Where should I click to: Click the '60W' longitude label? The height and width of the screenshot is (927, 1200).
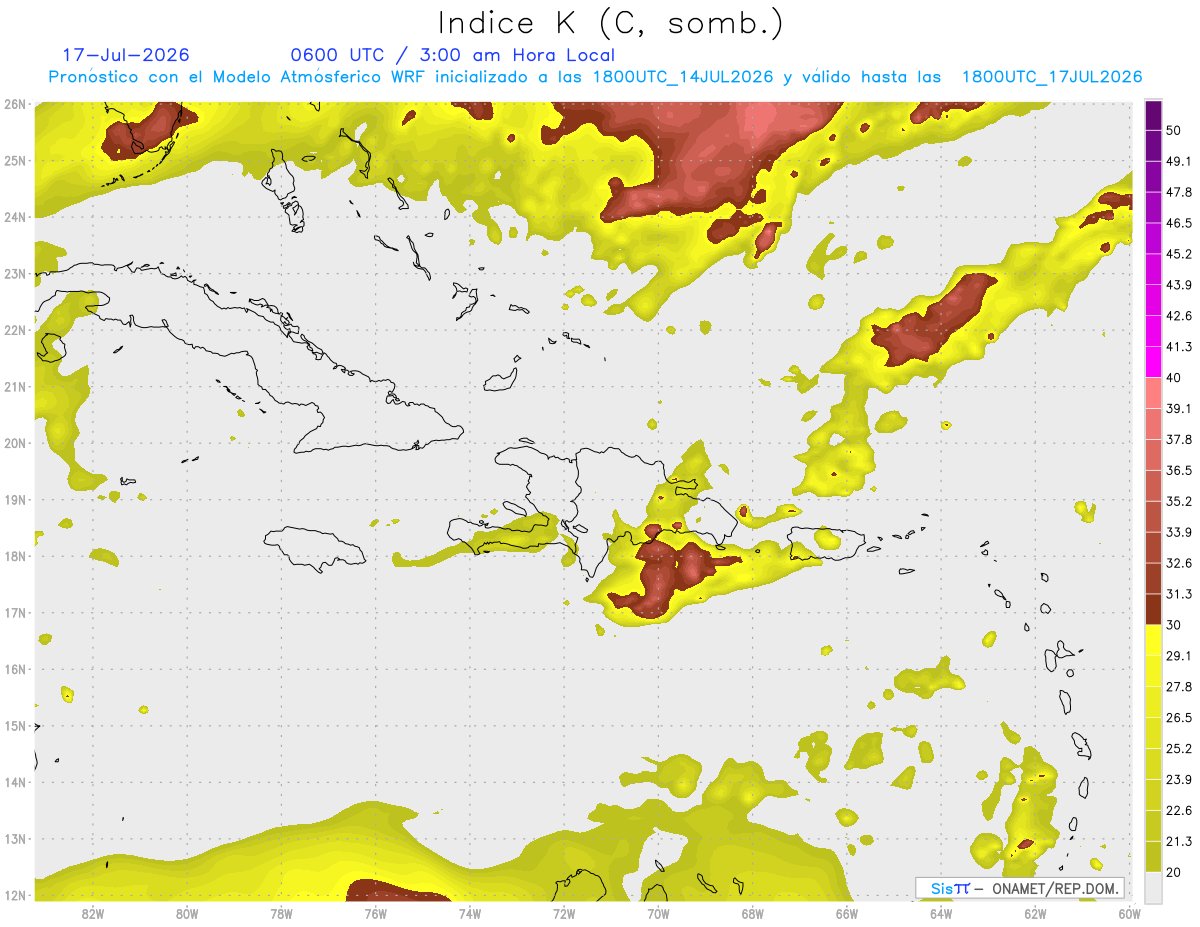click(x=1129, y=914)
